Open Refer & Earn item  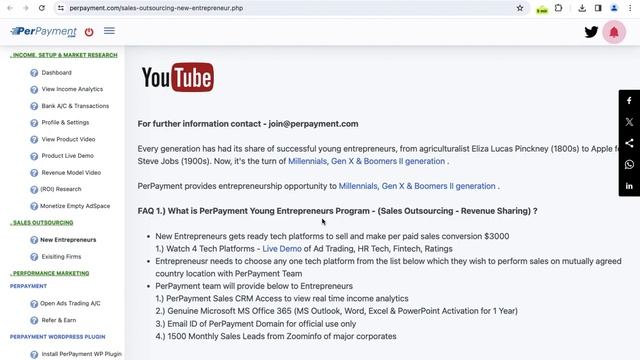(x=59, y=320)
